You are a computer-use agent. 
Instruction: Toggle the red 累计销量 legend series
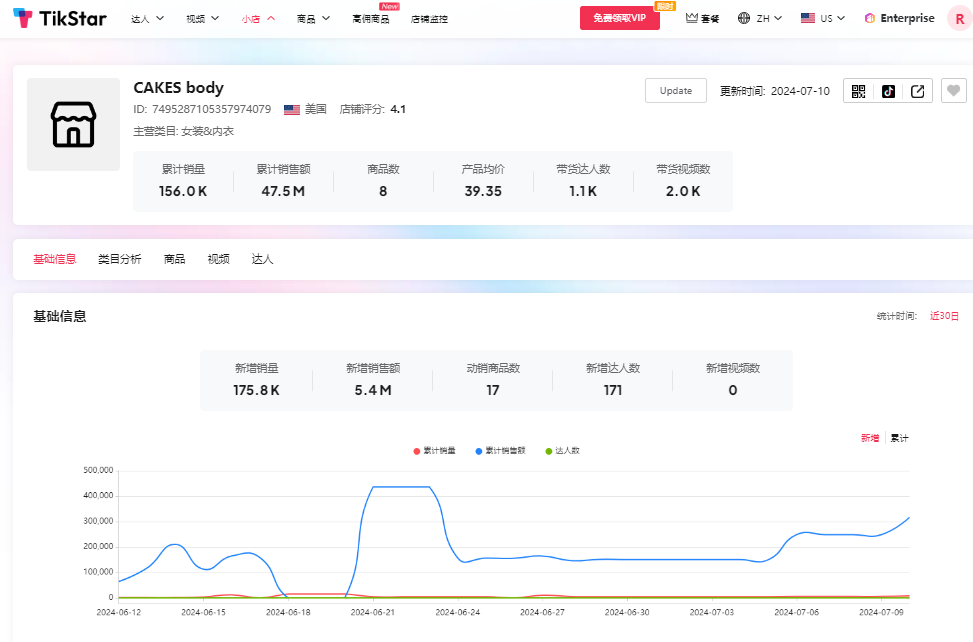pyautogui.click(x=434, y=451)
